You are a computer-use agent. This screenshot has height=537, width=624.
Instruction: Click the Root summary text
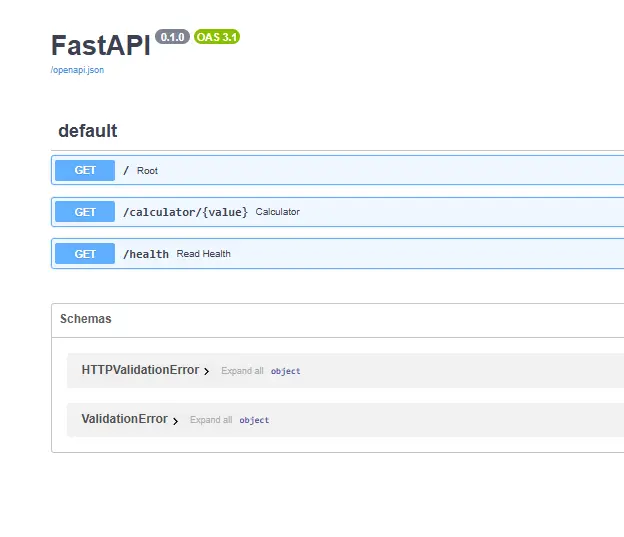pos(147,171)
